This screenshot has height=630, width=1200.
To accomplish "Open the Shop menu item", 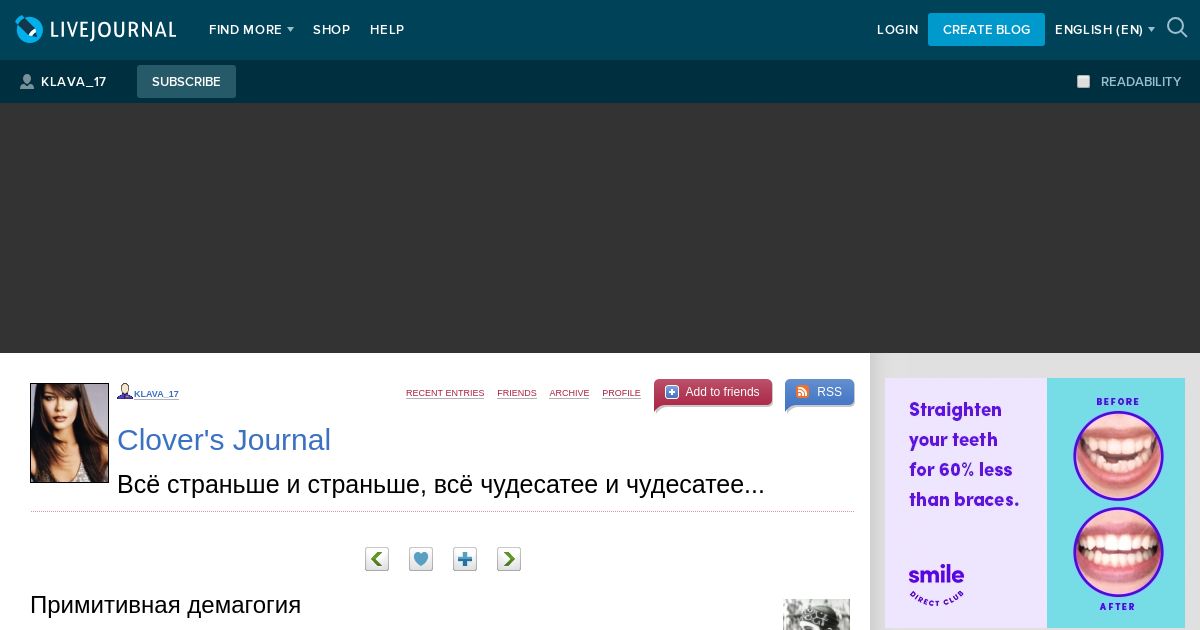I will tap(331, 30).
